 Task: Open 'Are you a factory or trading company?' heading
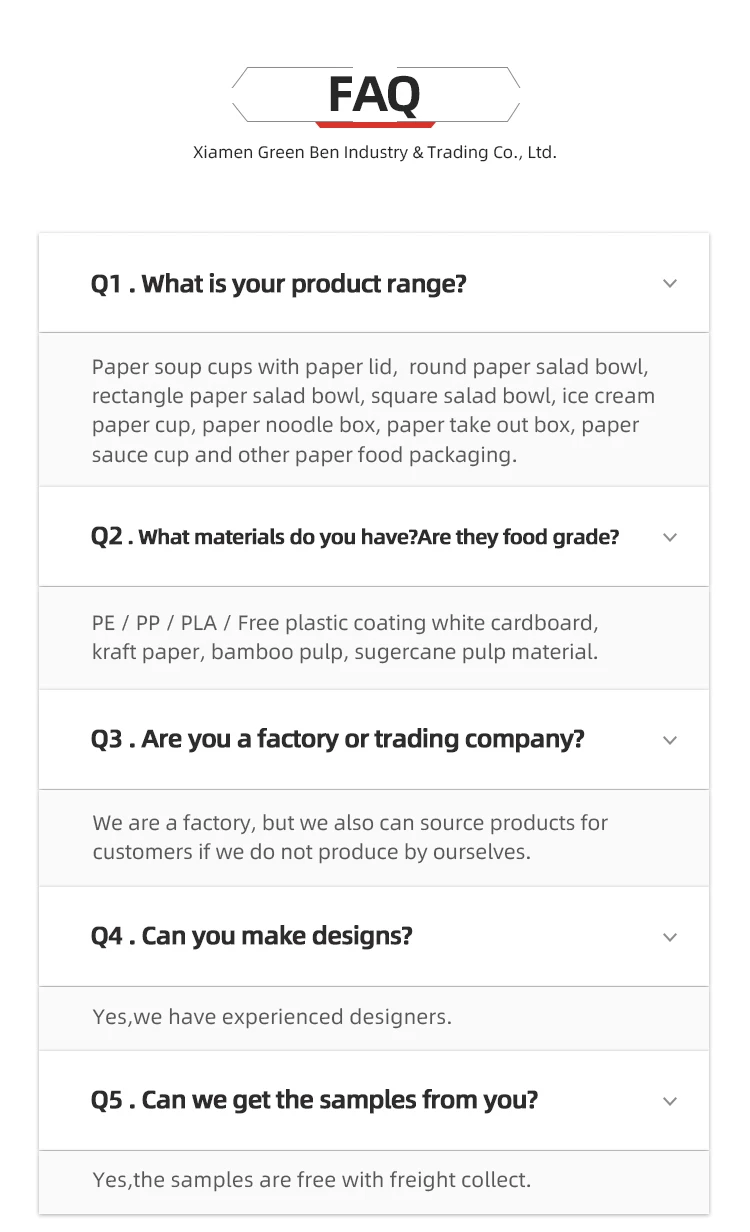tap(337, 740)
